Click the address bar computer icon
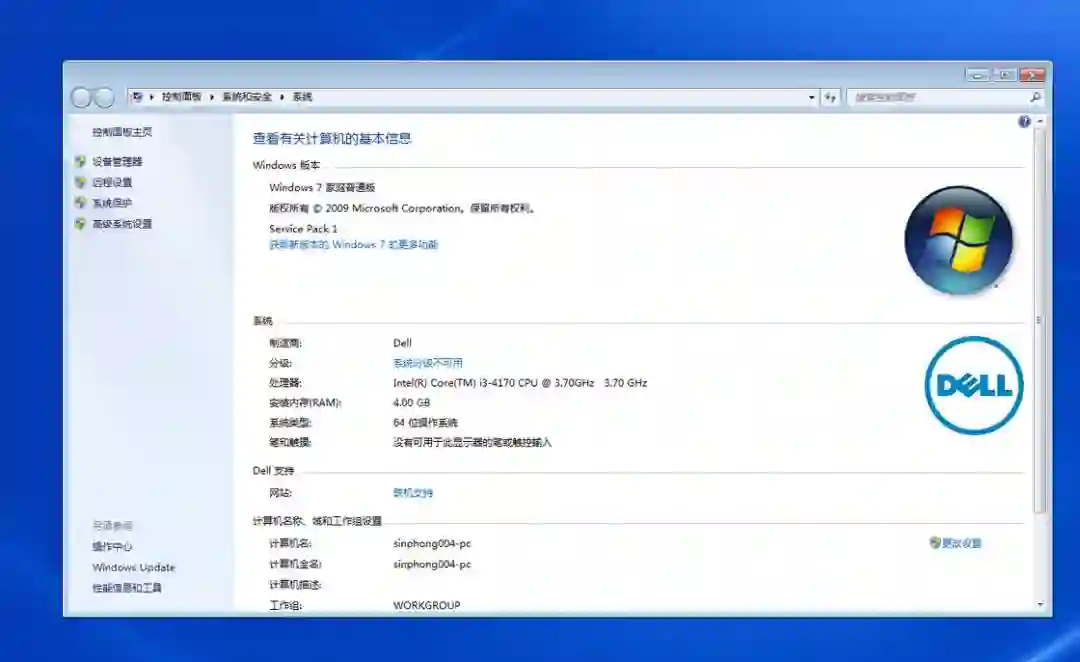Image resolution: width=1080 pixels, height=662 pixels. [137, 97]
